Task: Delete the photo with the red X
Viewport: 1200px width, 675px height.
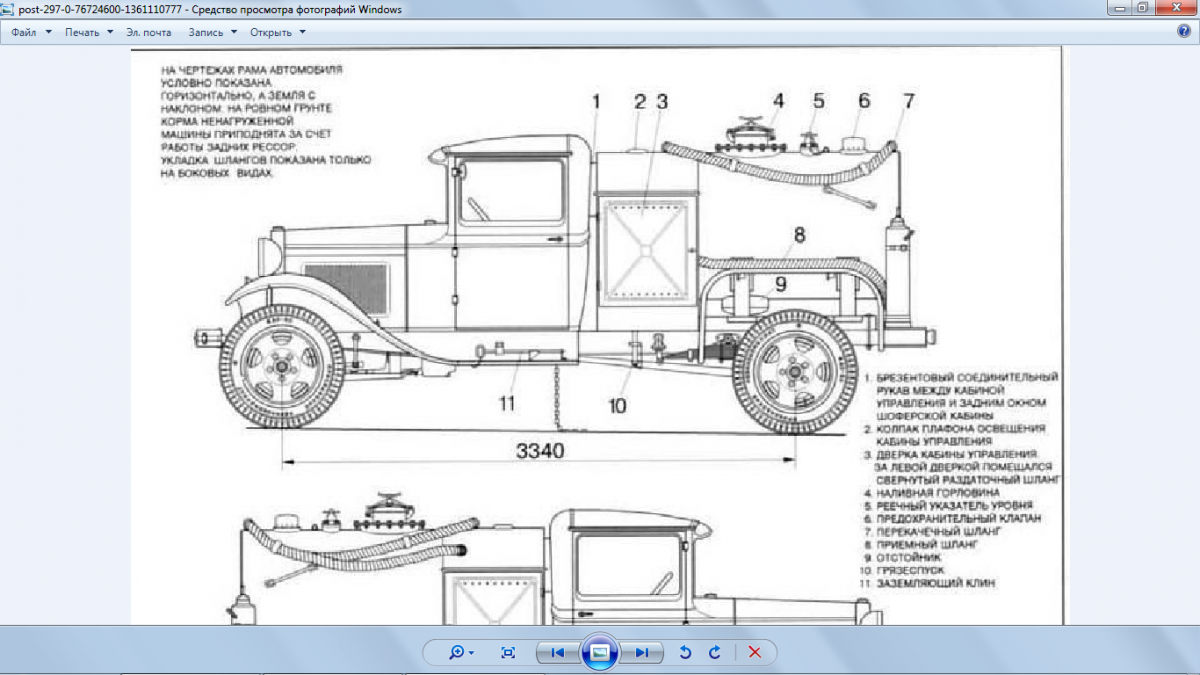Action: (x=755, y=652)
